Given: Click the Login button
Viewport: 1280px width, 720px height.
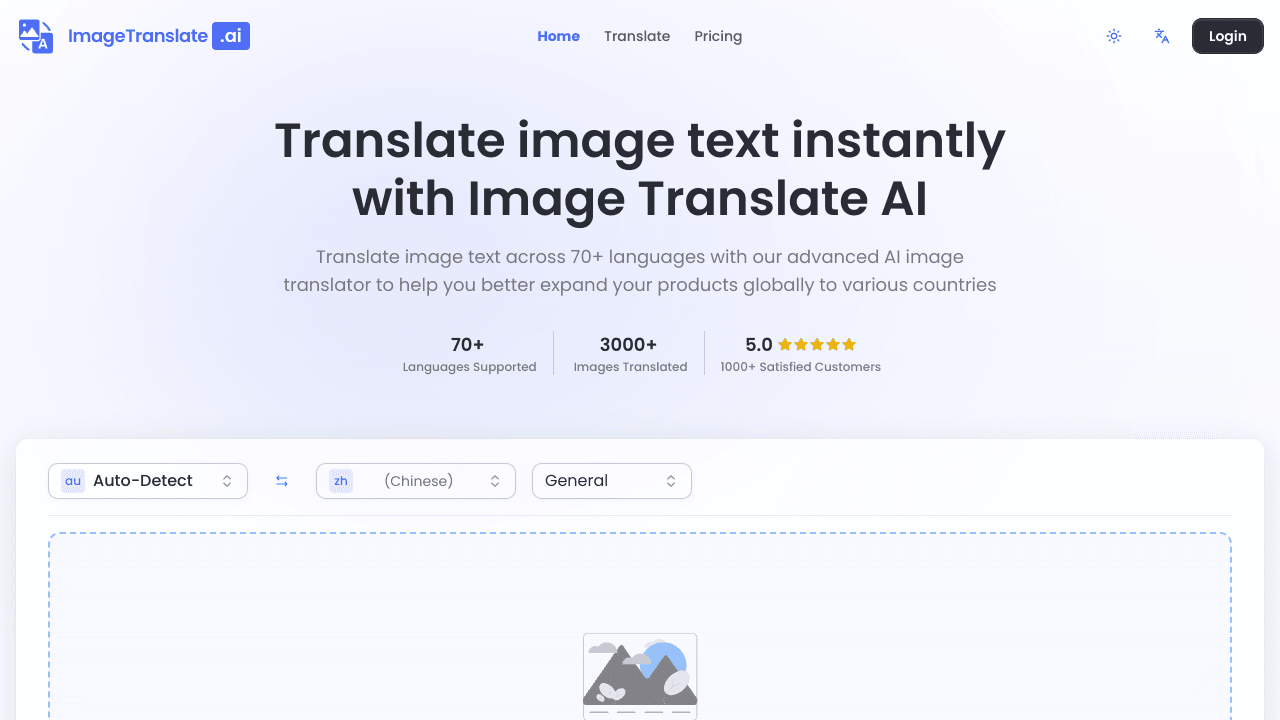Looking at the screenshot, I should [1228, 36].
